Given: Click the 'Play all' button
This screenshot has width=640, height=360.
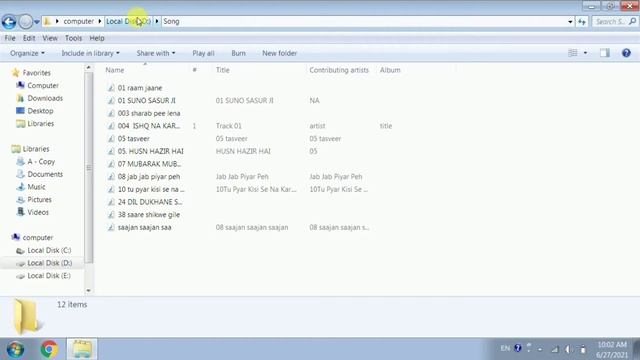Looking at the screenshot, I should tap(203, 53).
